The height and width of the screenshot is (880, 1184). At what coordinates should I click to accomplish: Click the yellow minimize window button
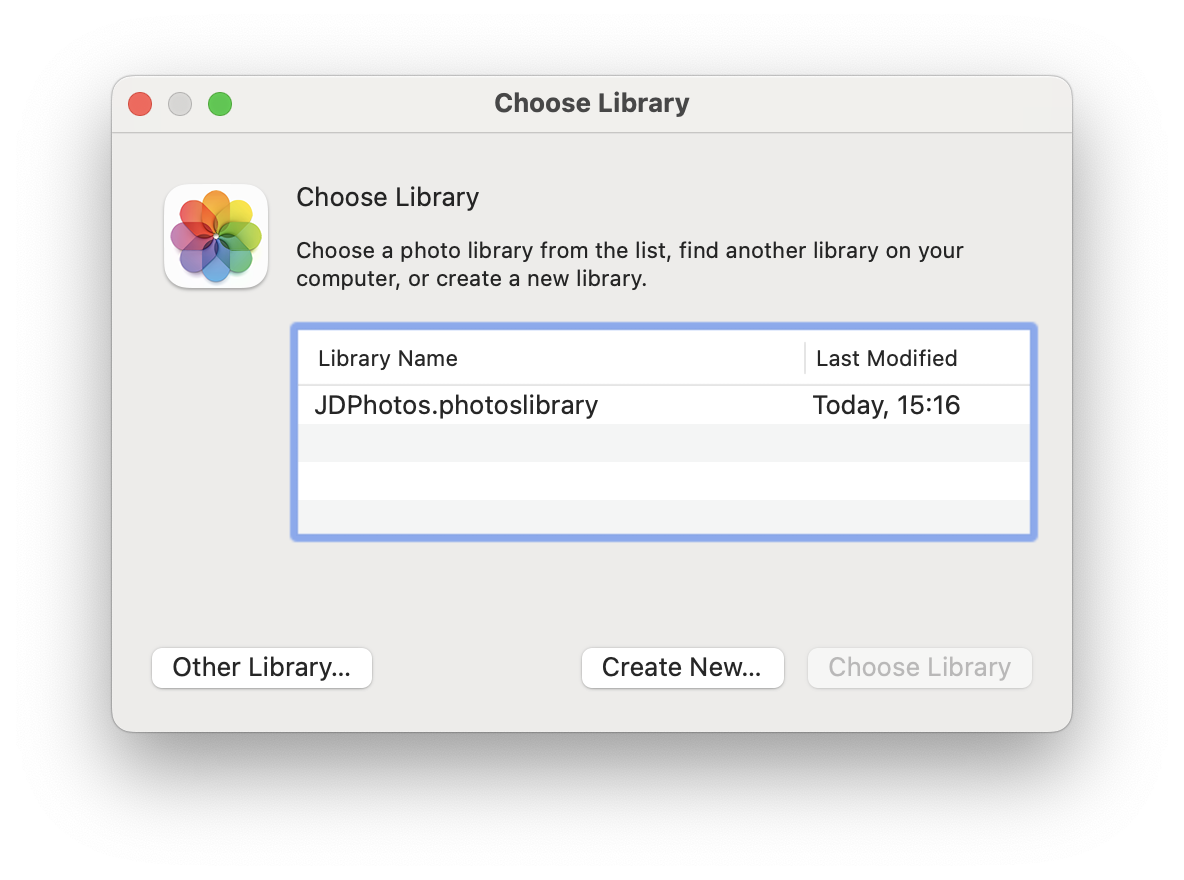coord(180,103)
